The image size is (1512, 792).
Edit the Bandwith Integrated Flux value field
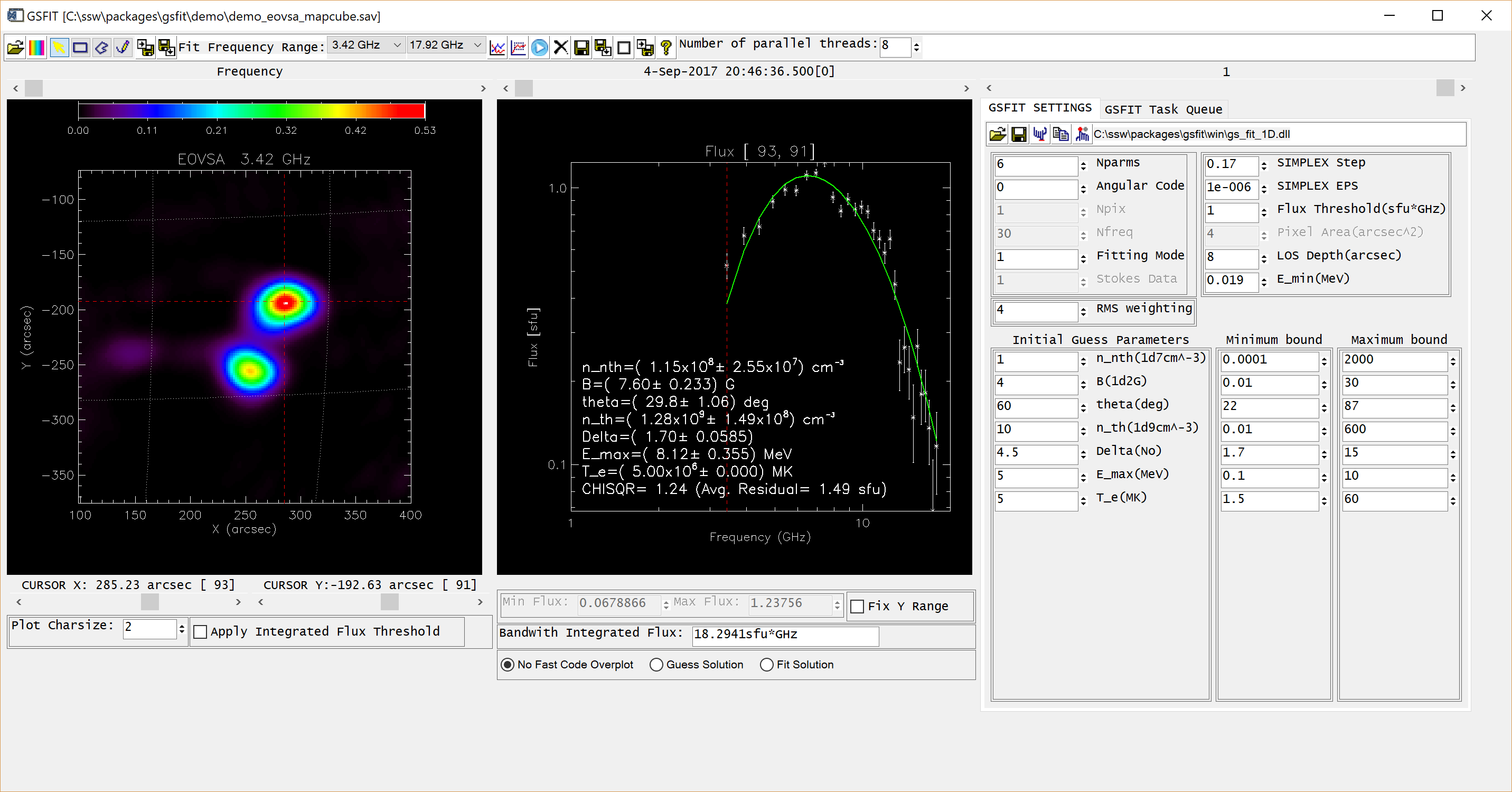(785, 635)
